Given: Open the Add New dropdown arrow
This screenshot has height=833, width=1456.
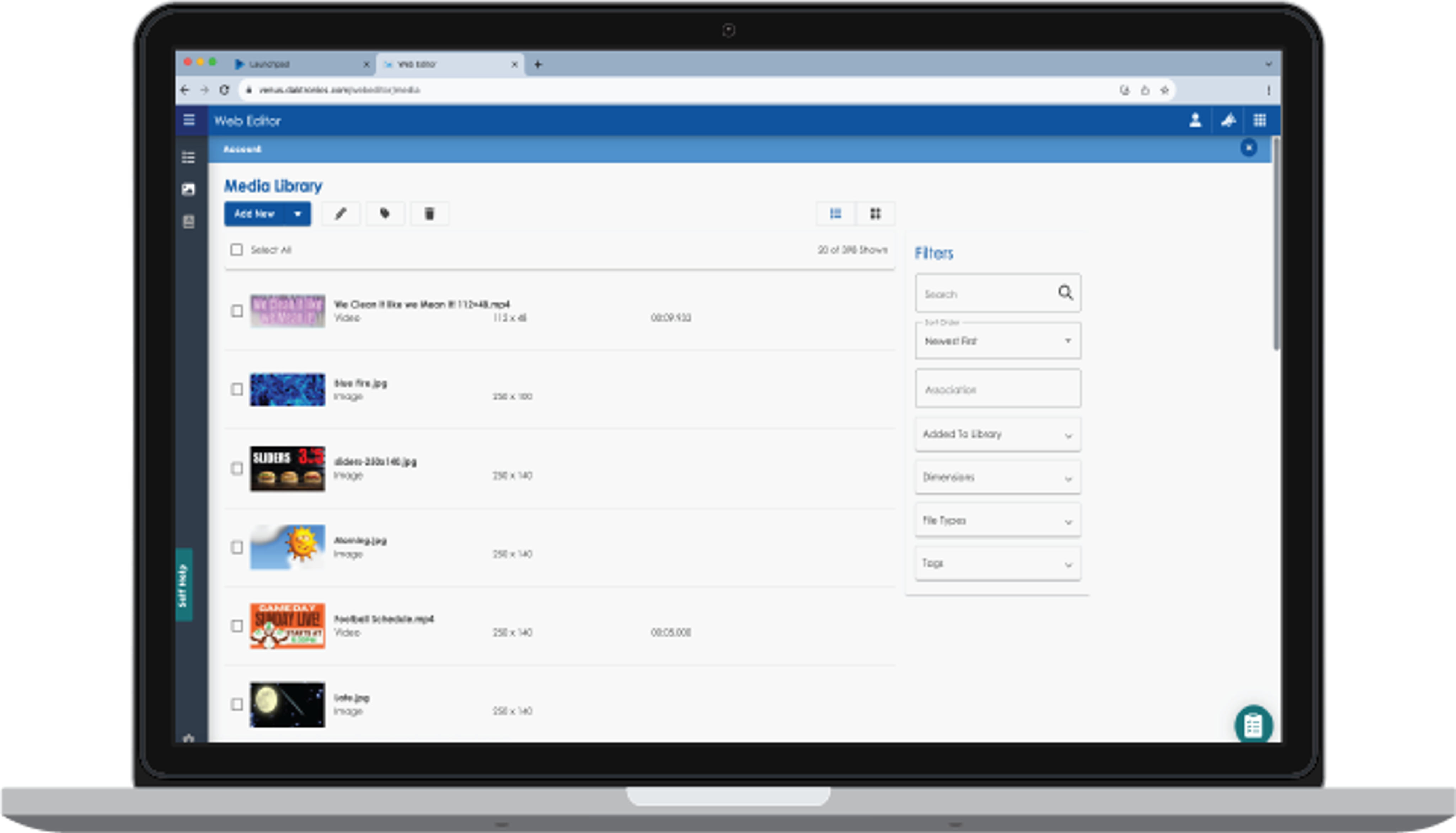Looking at the screenshot, I should (x=298, y=213).
